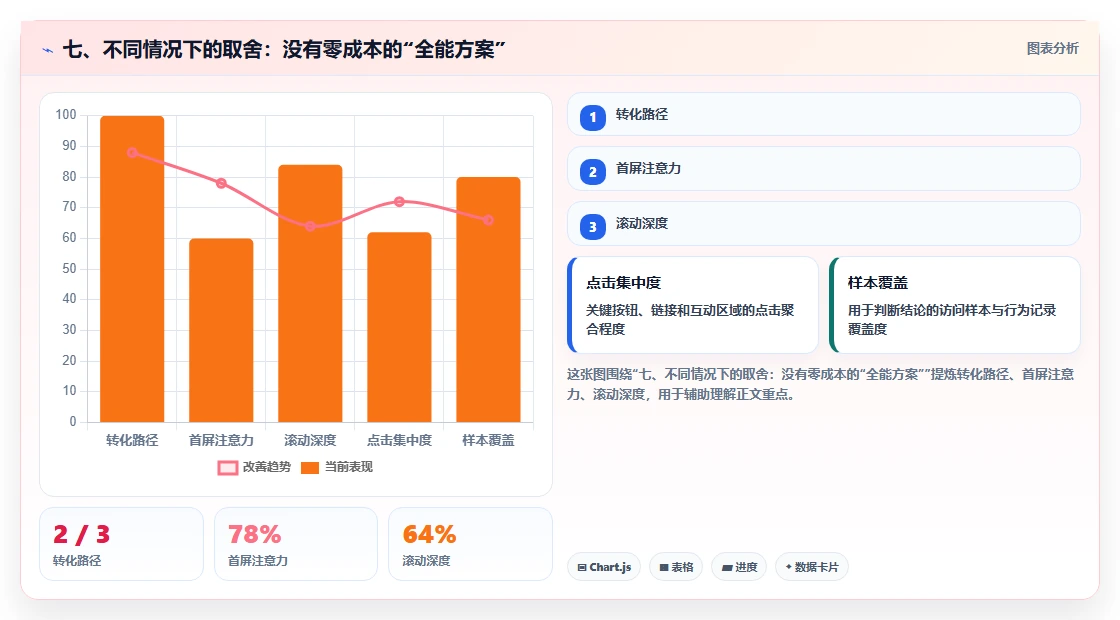Click the number 1 badge for 转化路径
This screenshot has width=1120, height=620.
click(592, 117)
